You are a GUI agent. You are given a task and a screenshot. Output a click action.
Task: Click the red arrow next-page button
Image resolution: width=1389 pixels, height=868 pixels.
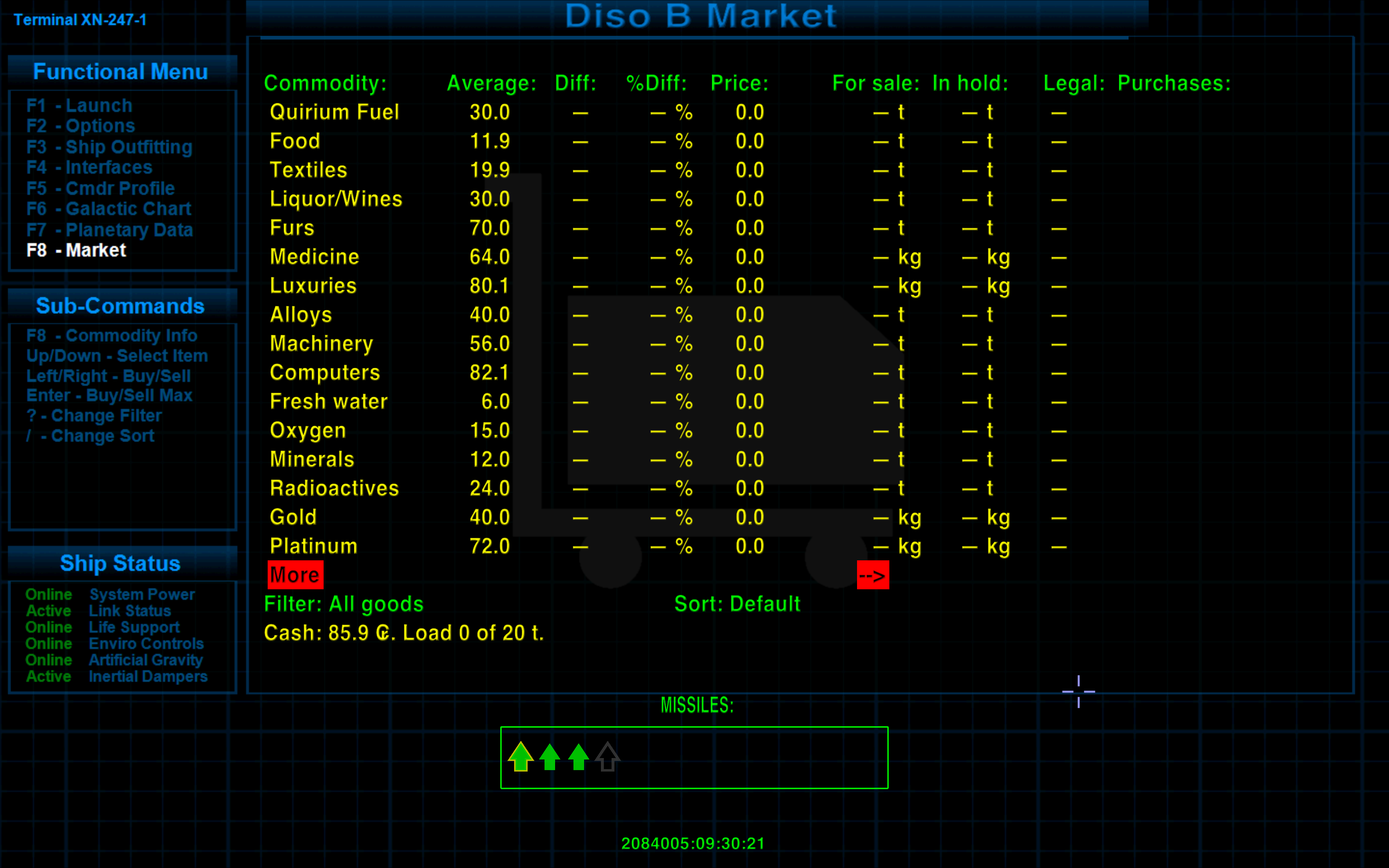(872, 575)
